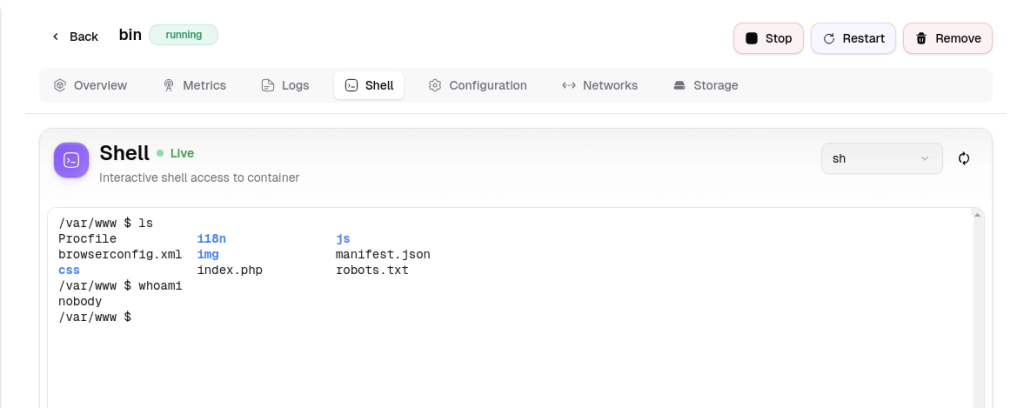Click the trash icon in Remove
1024x408 pixels.
[921, 39]
